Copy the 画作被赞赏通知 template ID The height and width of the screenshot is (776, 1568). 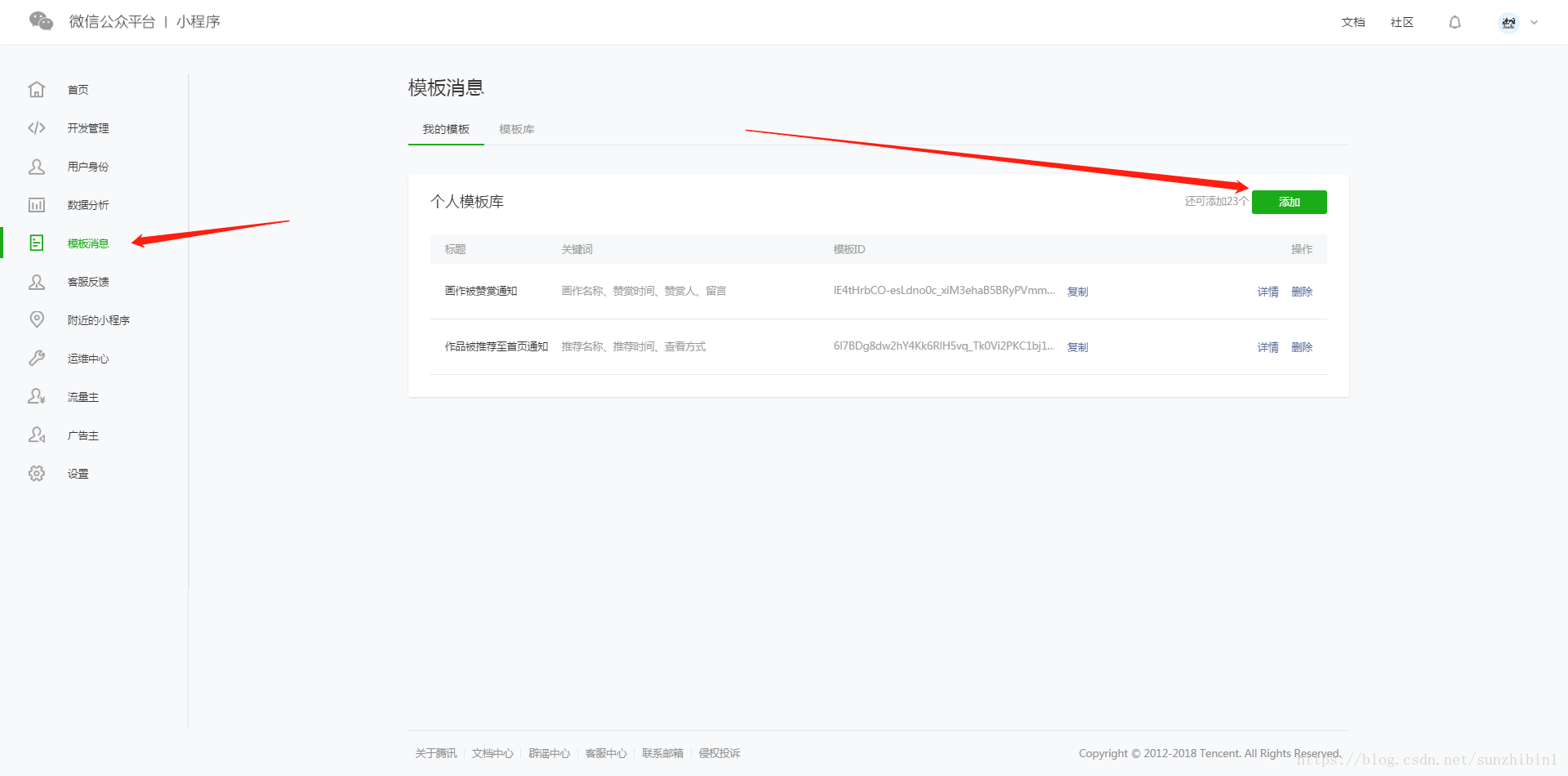coord(1077,292)
